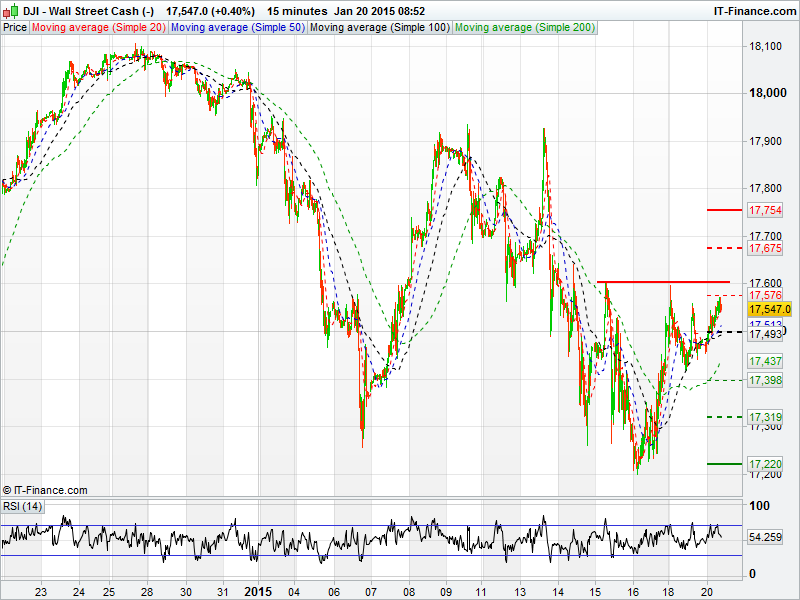
Task: Click the © IT-Finance.com copyright text
Action: tap(45, 490)
